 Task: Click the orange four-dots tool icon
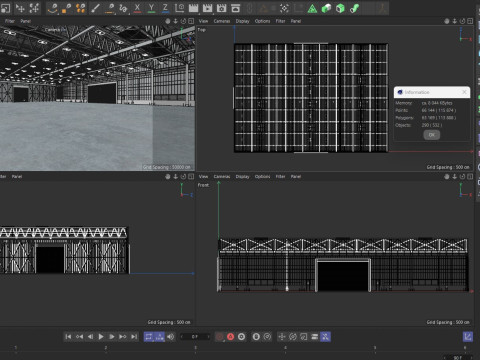[x=81, y=8]
